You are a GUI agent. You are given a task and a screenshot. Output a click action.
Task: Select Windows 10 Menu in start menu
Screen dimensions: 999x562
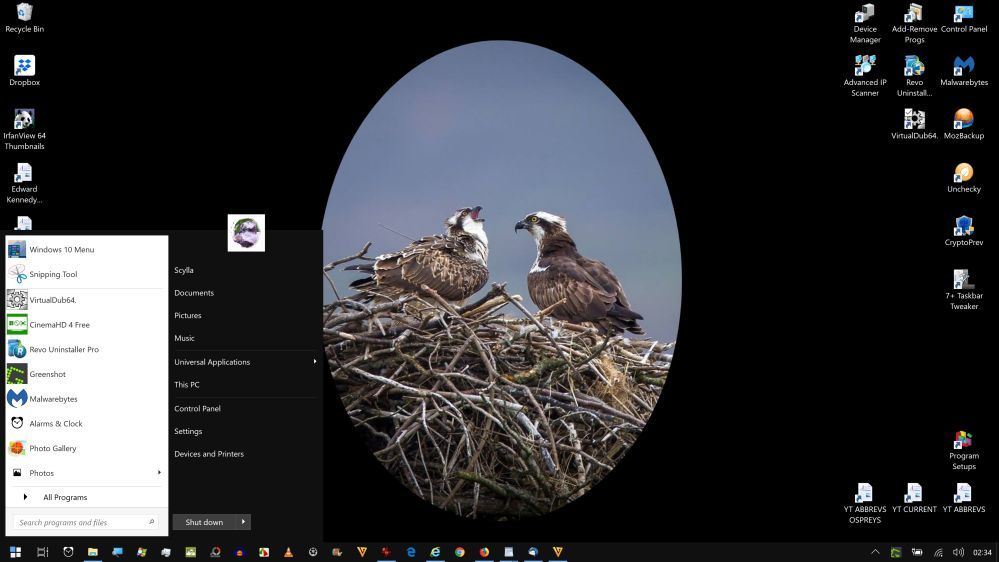pos(87,249)
